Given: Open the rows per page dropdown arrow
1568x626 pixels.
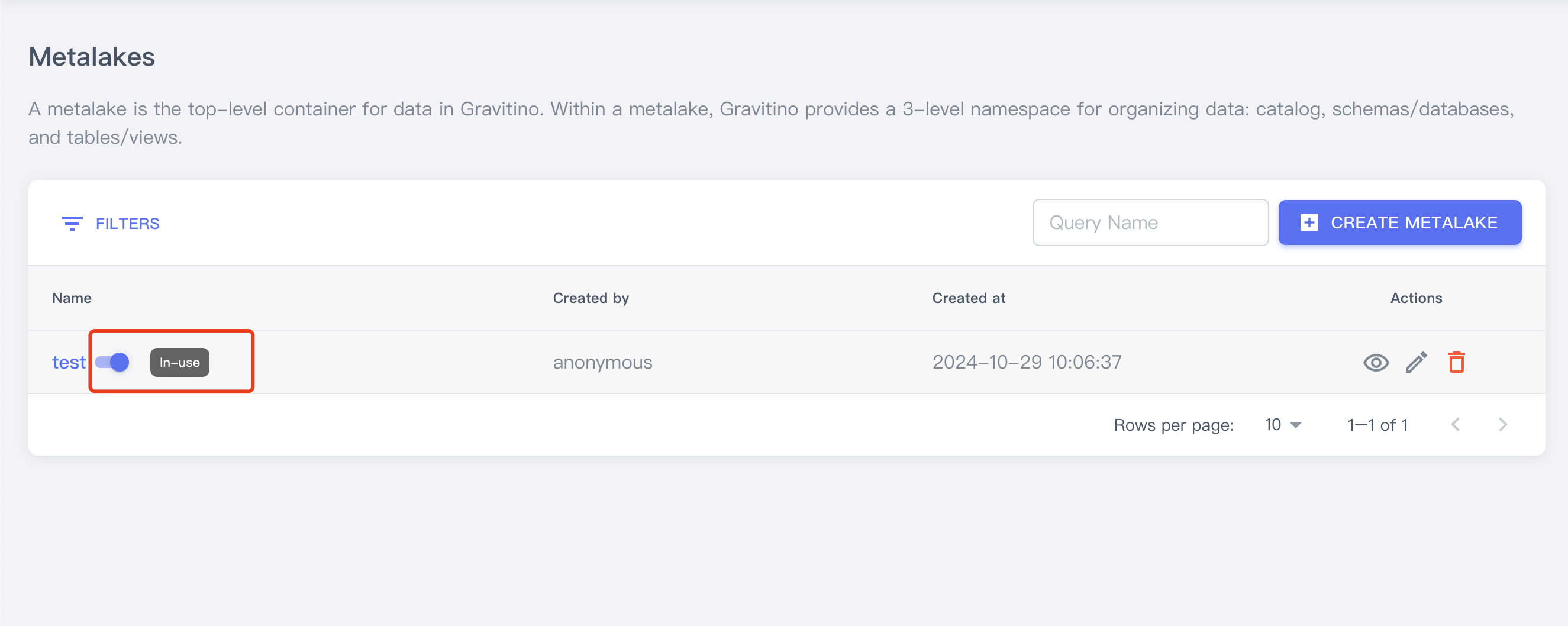Looking at the screenshot, I should 1296,425.
